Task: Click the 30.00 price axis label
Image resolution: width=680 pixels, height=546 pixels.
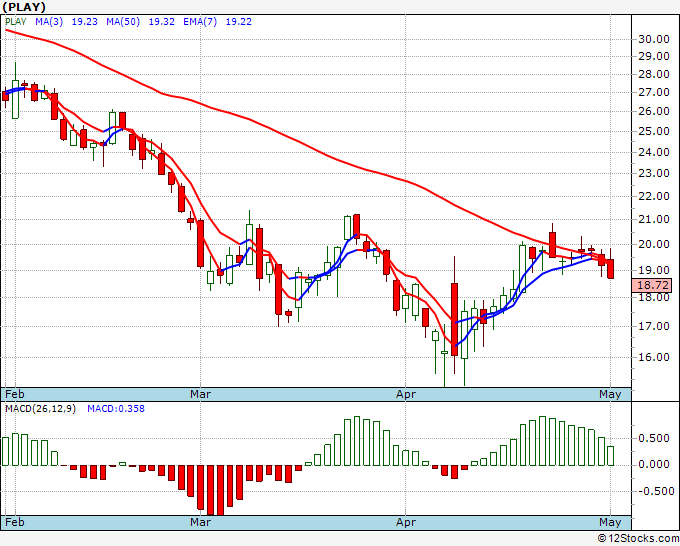Action: (654, 39)
